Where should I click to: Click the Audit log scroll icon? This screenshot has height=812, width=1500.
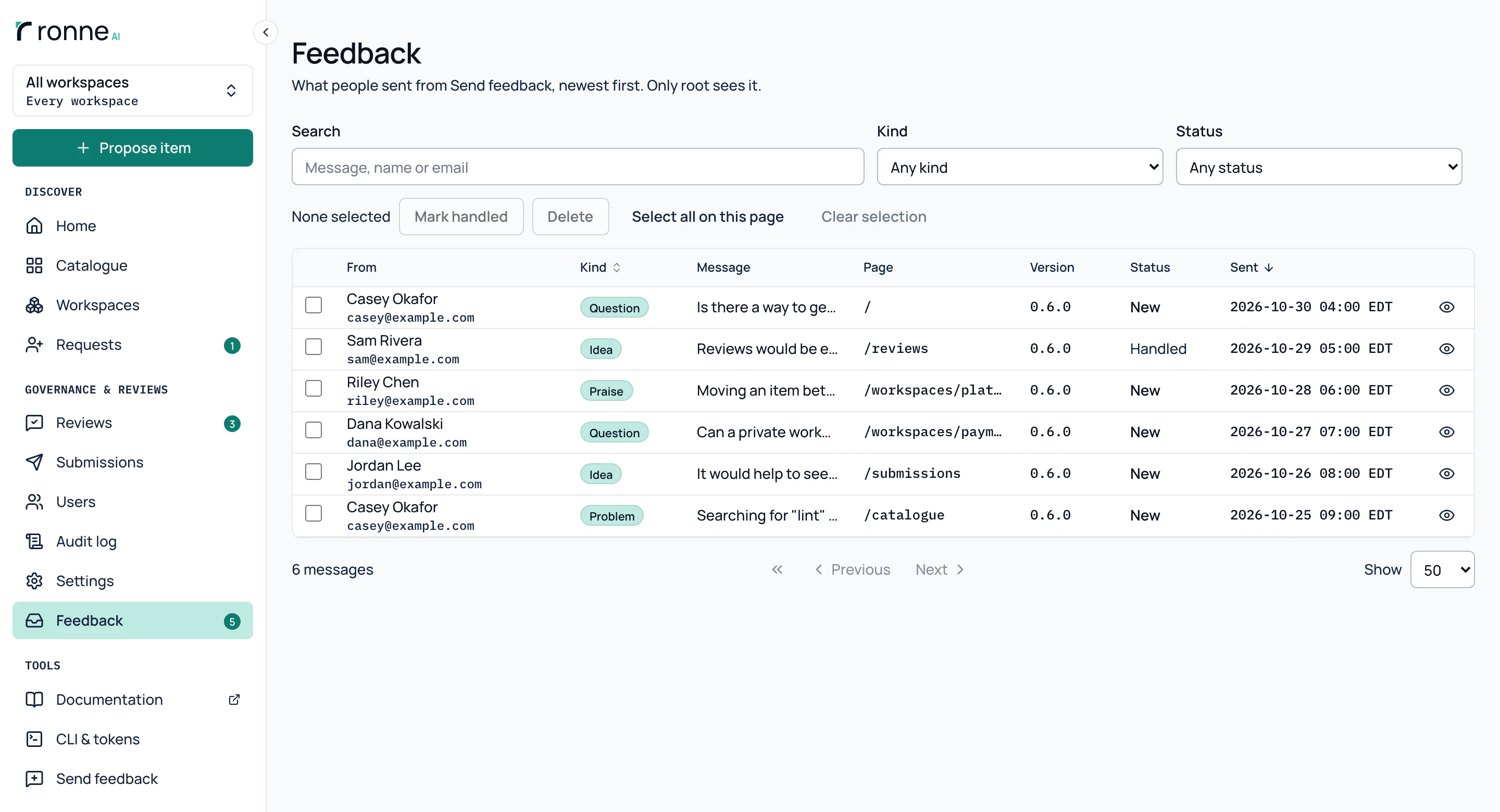click(34, 541)
